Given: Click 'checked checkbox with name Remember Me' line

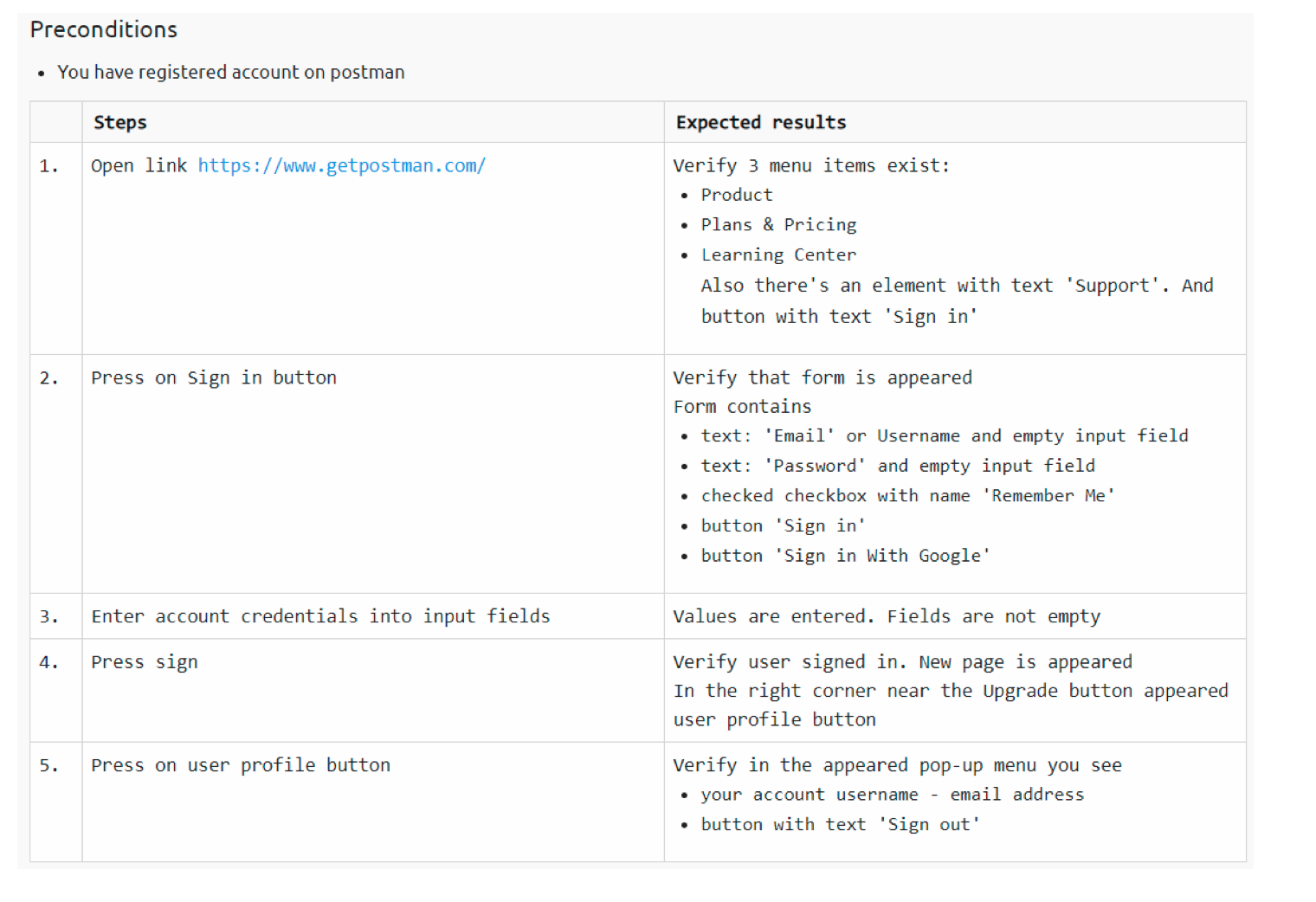Looking at the screenshot, I should pyautogui.click(x=908, y=495).
